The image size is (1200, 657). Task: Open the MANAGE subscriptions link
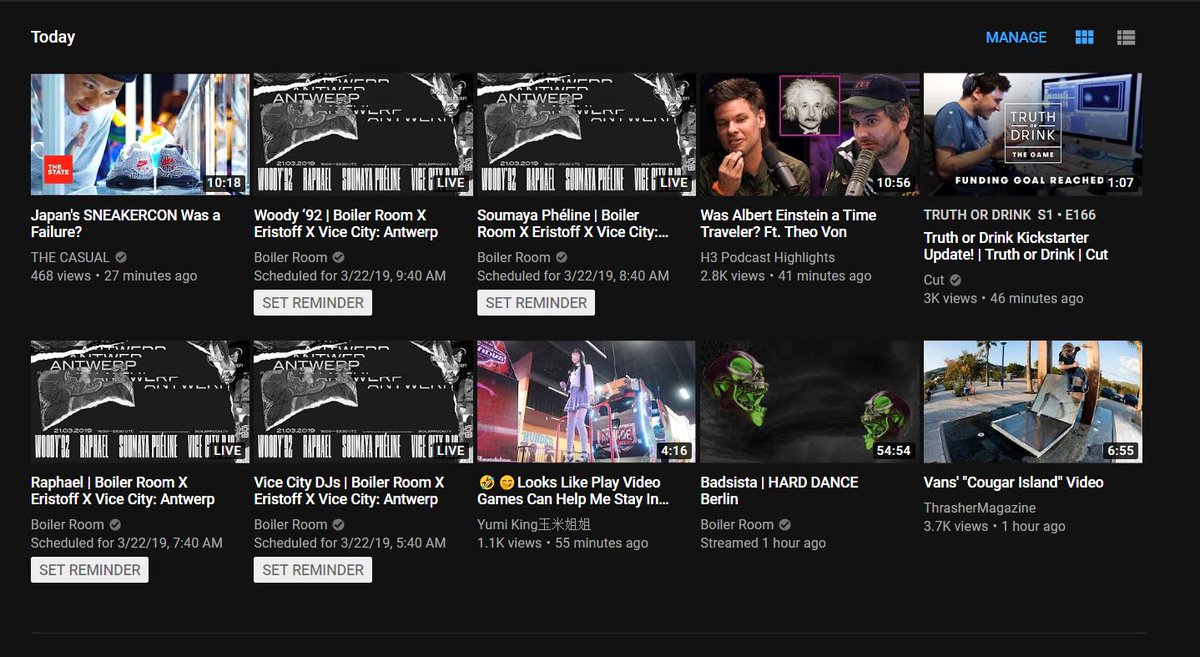(1016, 38)
